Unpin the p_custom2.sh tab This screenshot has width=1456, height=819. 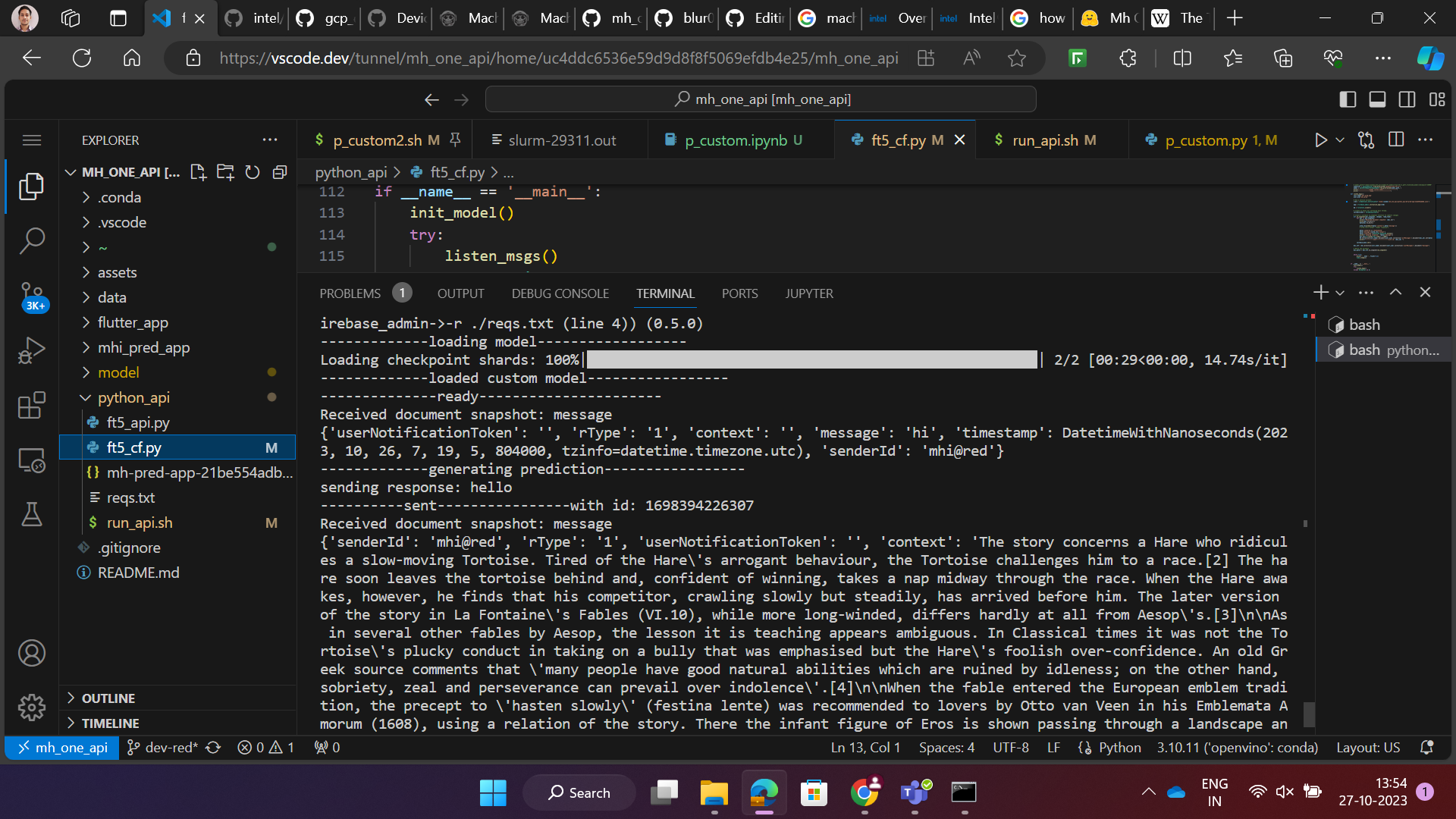coord(455,140)
